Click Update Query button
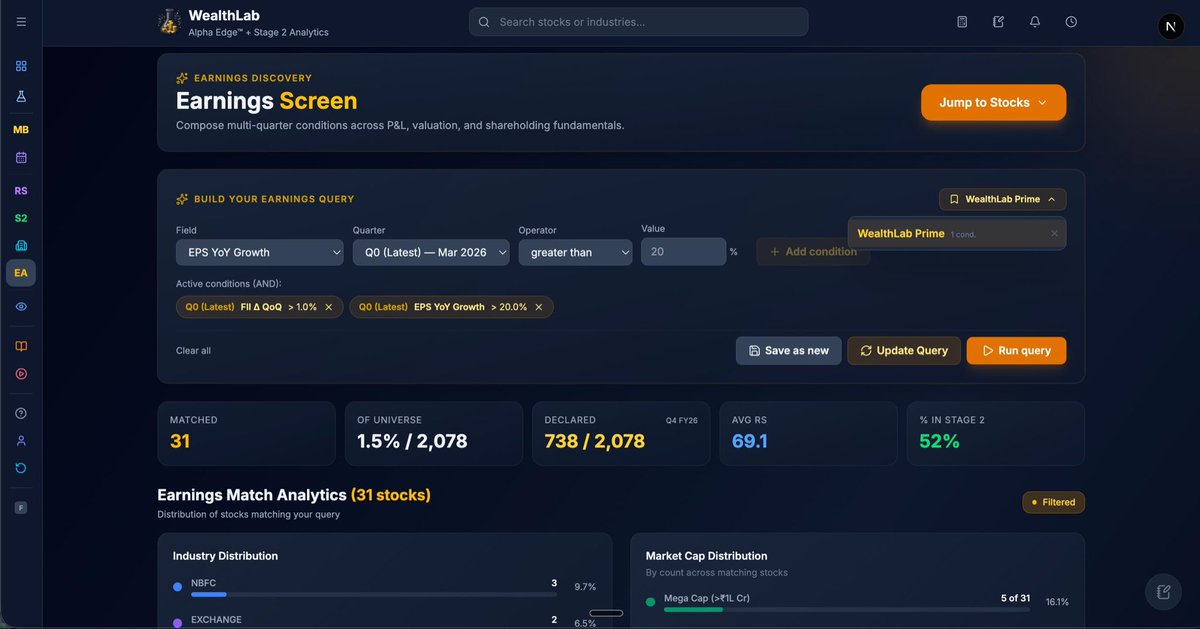The height and width of the screenshot is (629, 1200). 904,351
